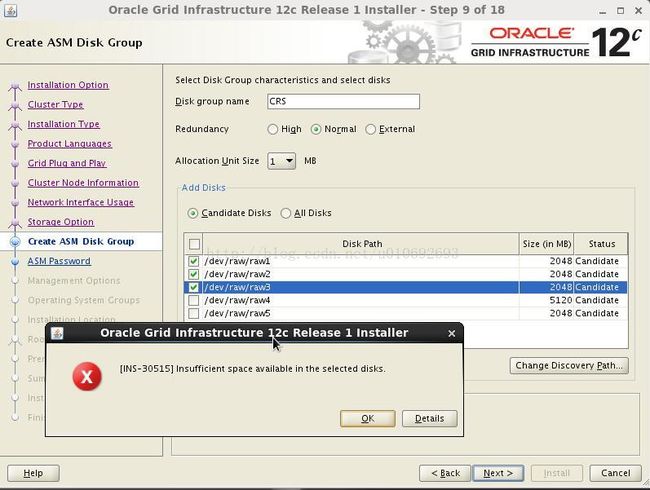Go to the Installation Type step
This screenshot has height=490, width=650.
click(63, 124)
